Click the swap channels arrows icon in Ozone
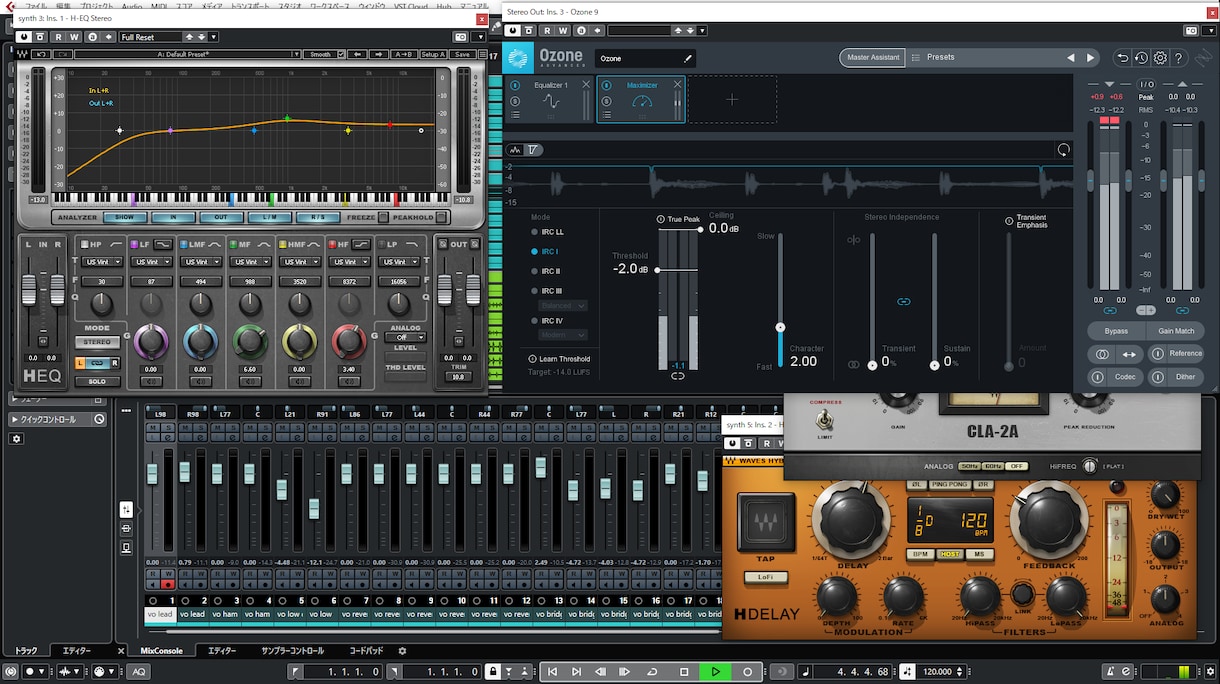1220x684 pixels. pyautogui.click(x=1129, y=354)
